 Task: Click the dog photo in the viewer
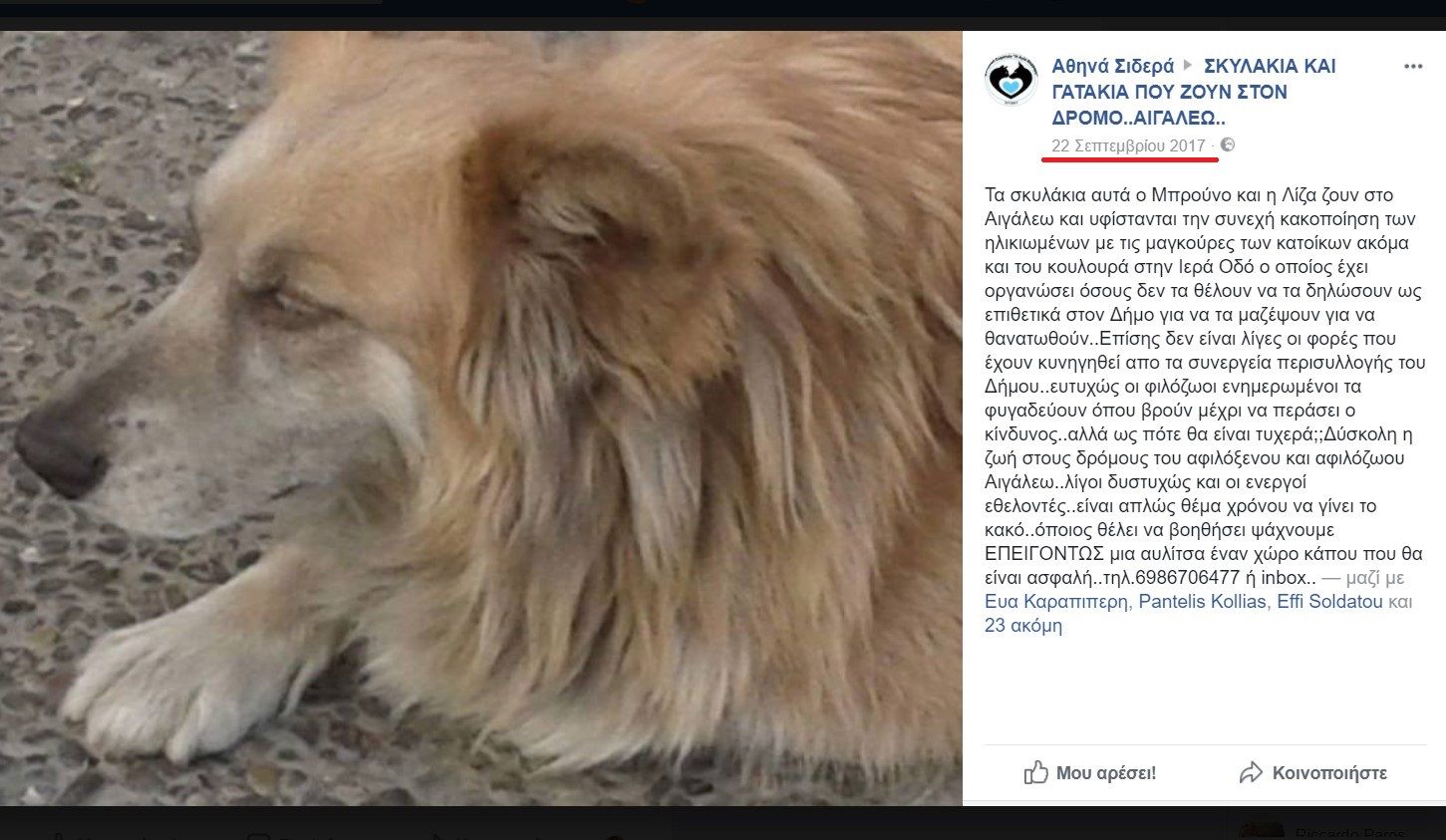(481, 419)
